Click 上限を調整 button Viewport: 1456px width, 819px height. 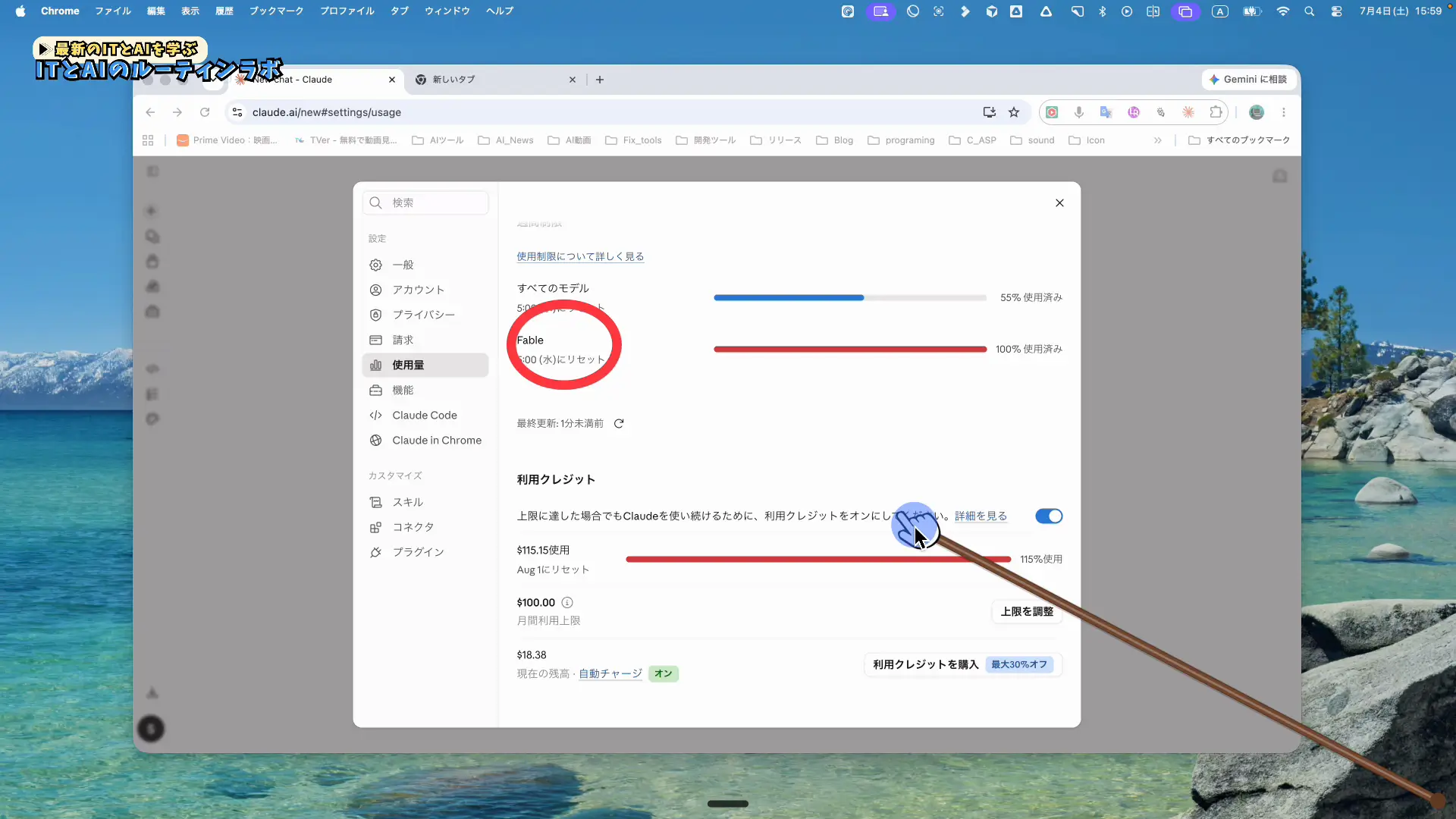1027,611
